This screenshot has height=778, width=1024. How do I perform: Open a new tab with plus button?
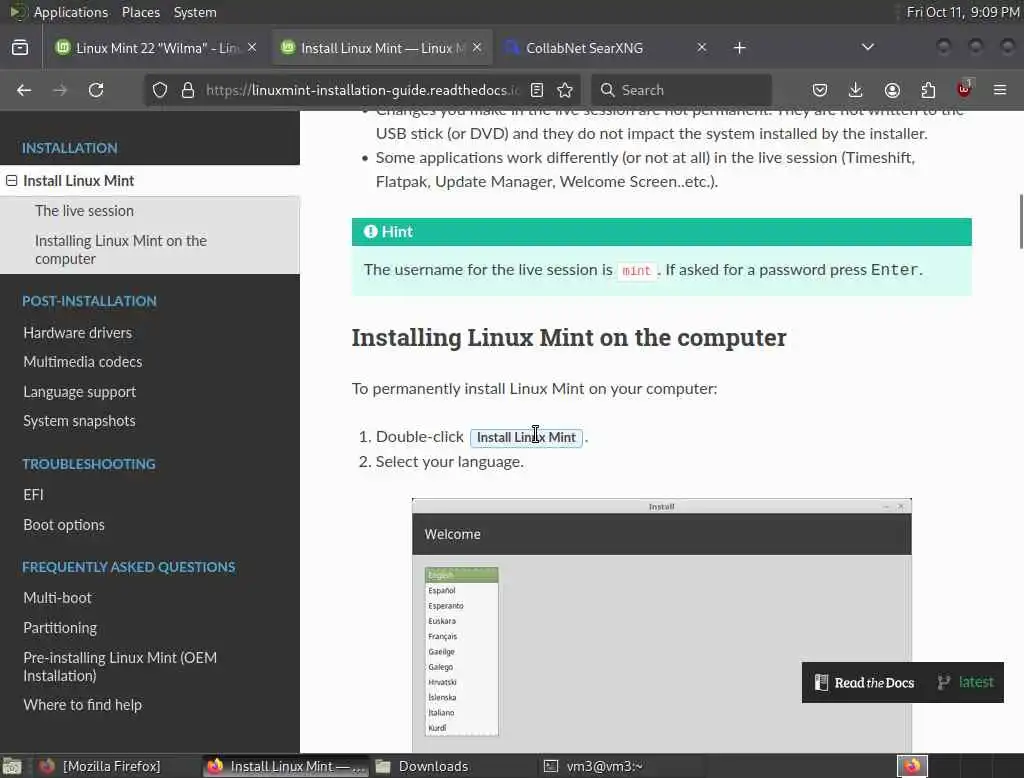(x=739, y=48)
